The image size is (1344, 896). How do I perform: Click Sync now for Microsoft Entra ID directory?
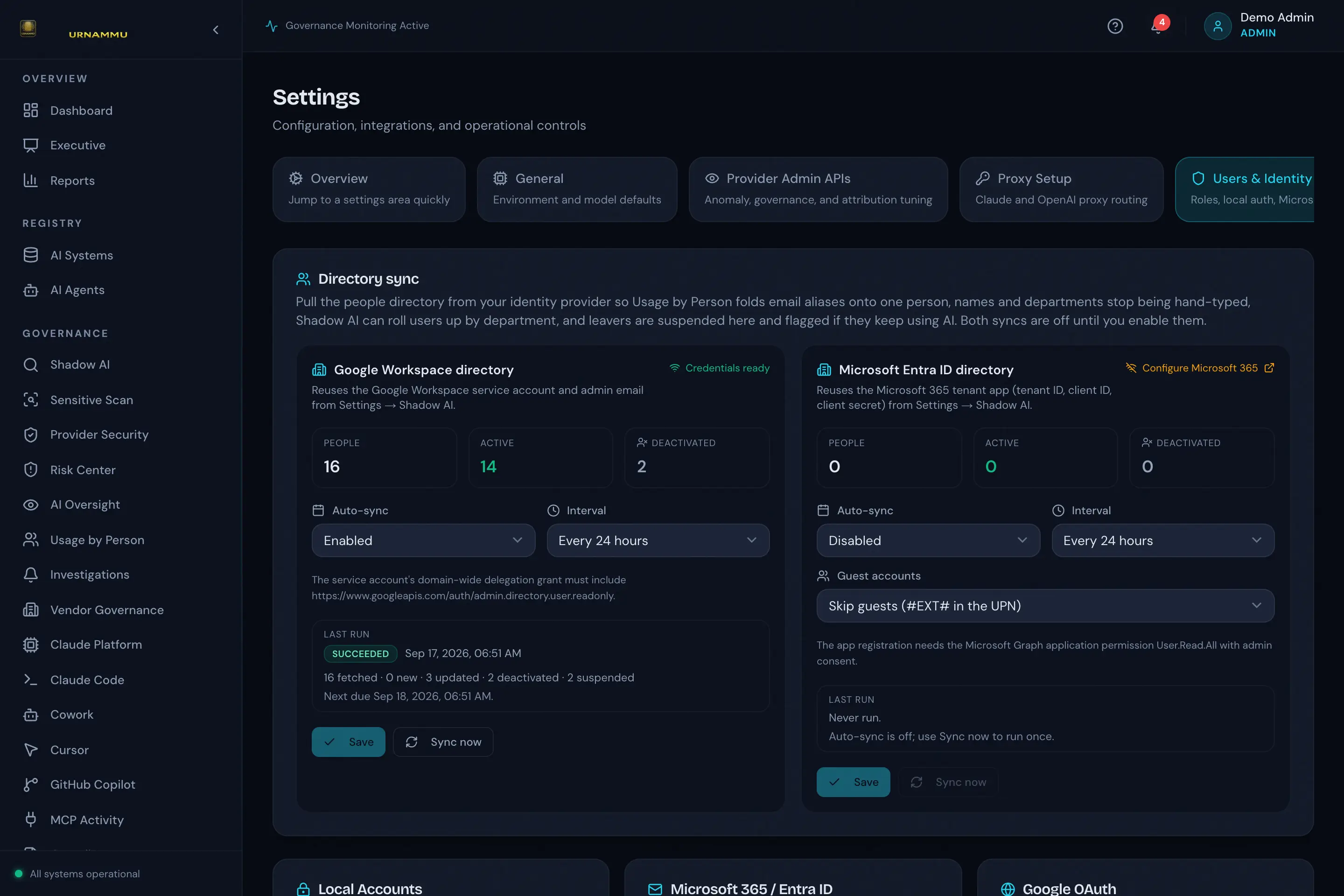949,782
